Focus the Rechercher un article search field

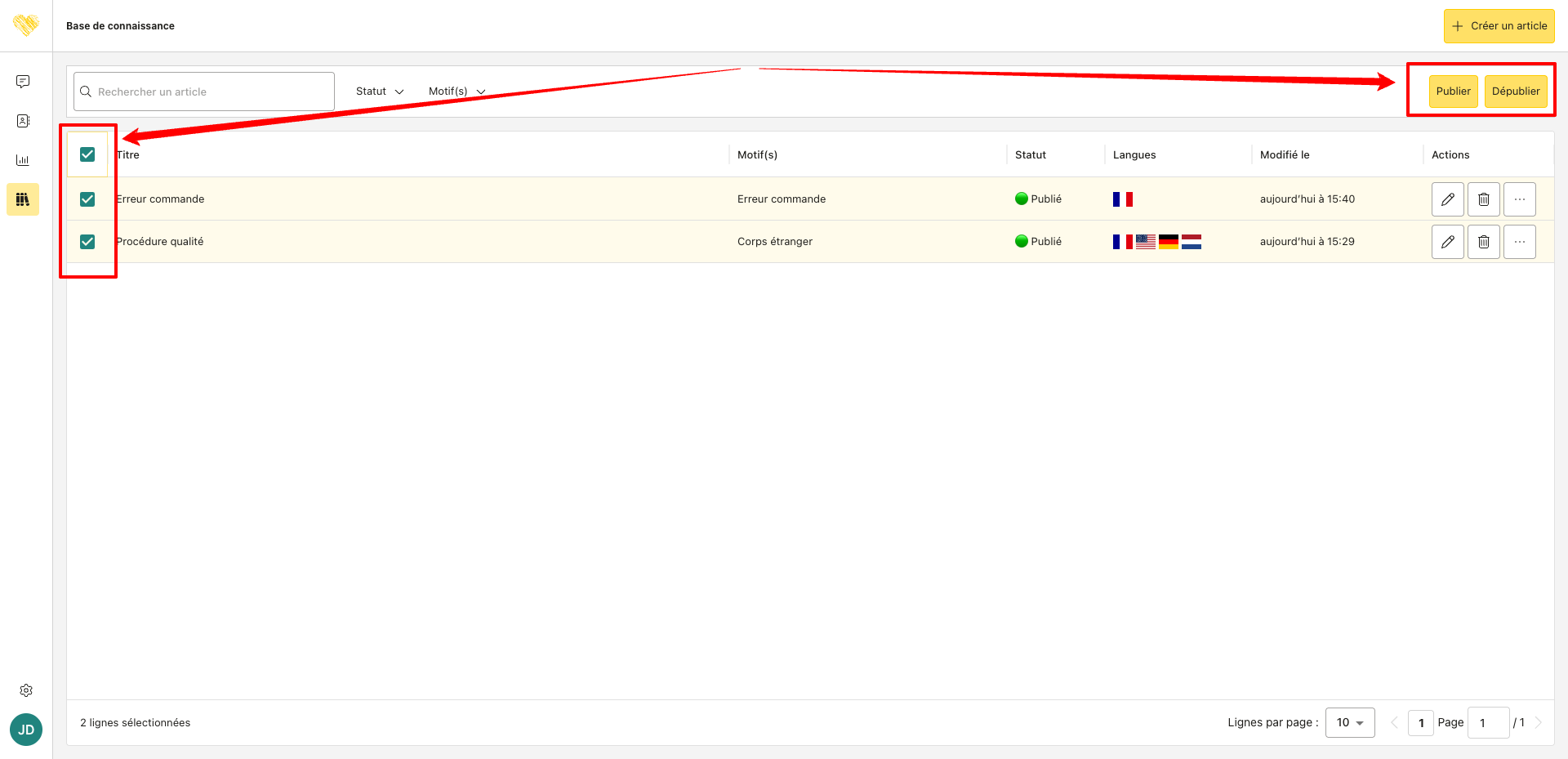point(204,92)
